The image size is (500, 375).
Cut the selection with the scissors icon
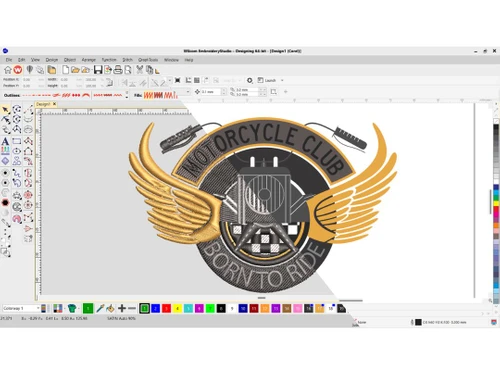pyautogui.click(x=139, y=70)
